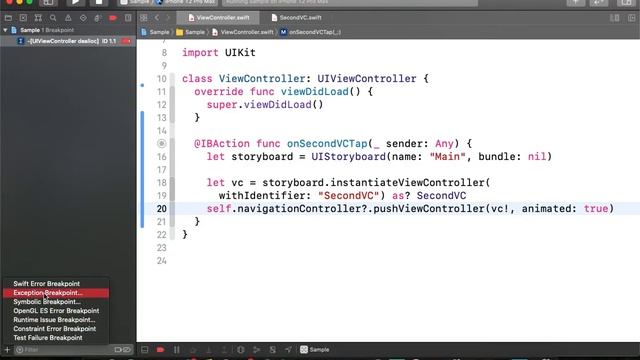Click the plus add breakpoint button

(7, 350)
